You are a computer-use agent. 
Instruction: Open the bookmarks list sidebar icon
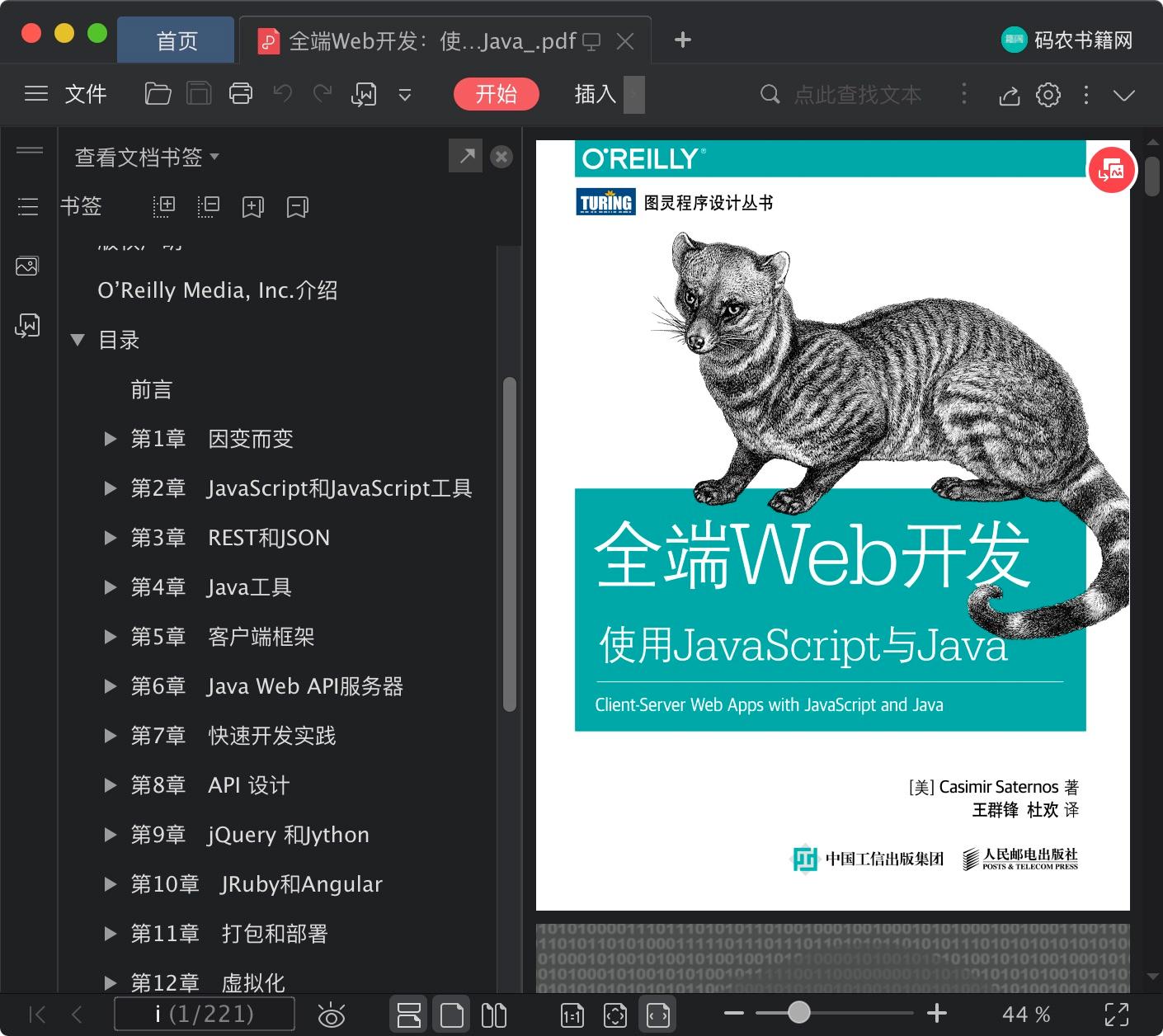click(x=28, y=206)
